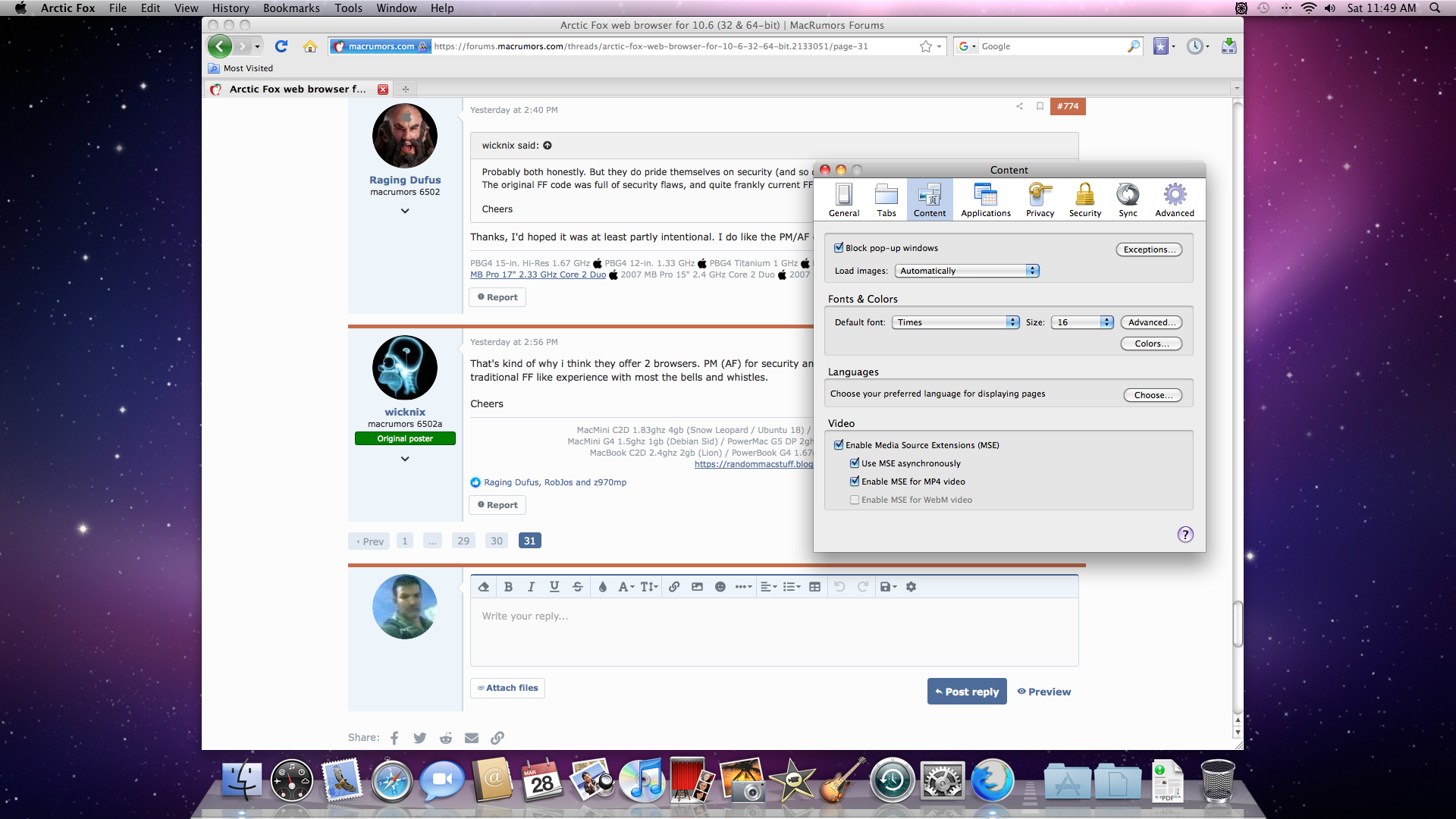Open the Load images dropdown
The height and width of the screenshot is (819, 1456).
(966, 271)
